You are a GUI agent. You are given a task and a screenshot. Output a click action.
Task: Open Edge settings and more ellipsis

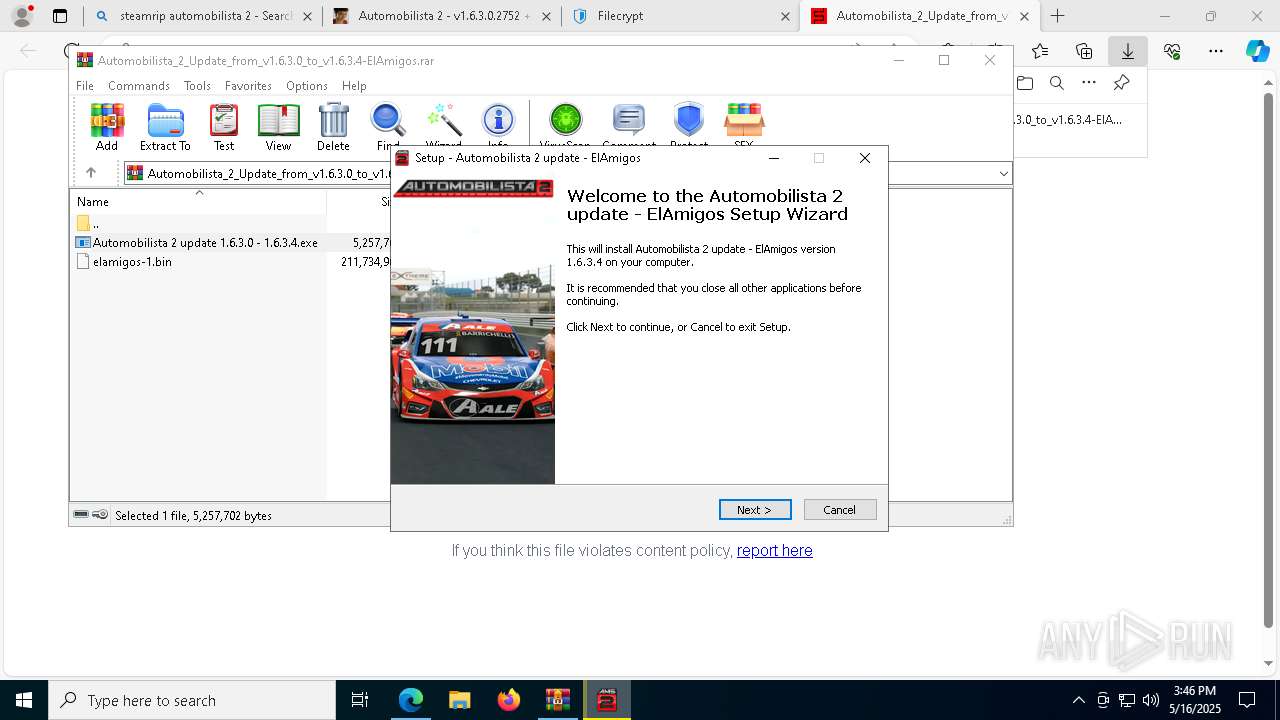1216,51
